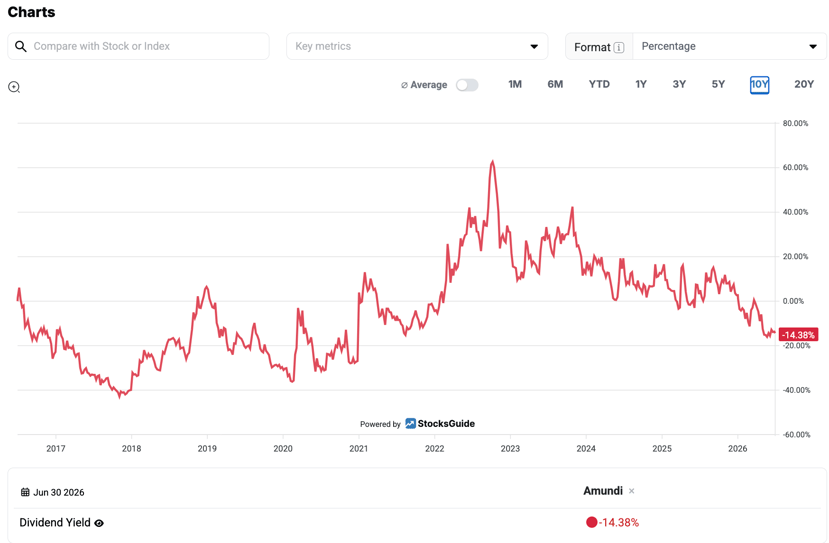Click the red Amundi series dot

click(592, 522)
